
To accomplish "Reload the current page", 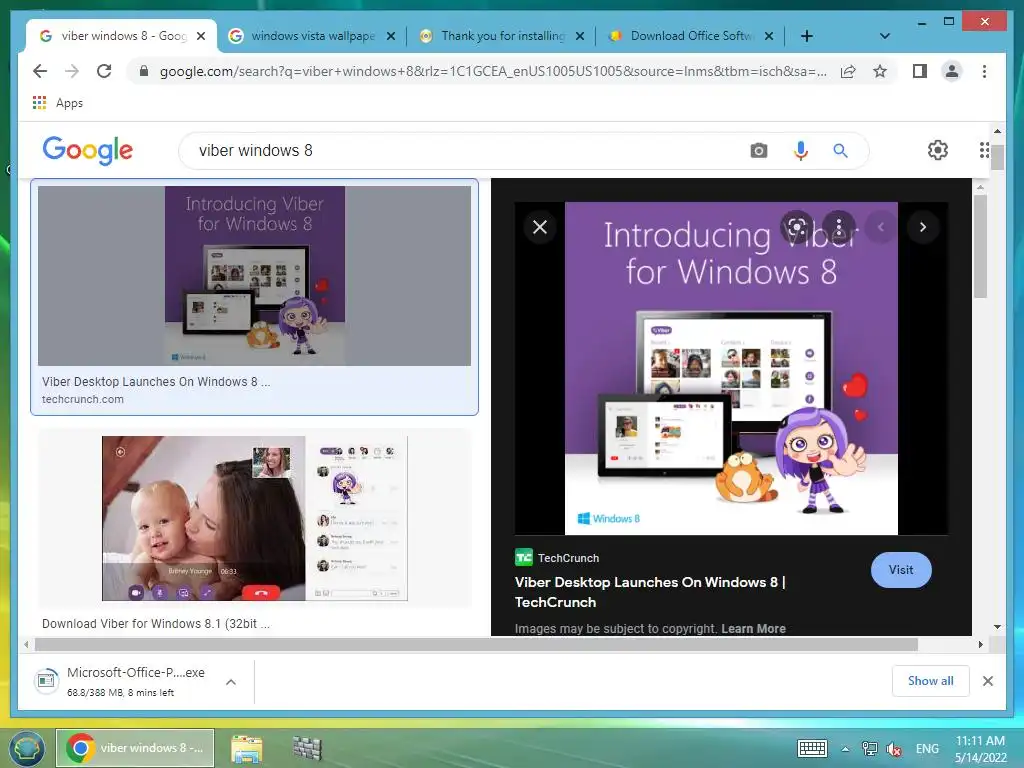I will [104, 71].
